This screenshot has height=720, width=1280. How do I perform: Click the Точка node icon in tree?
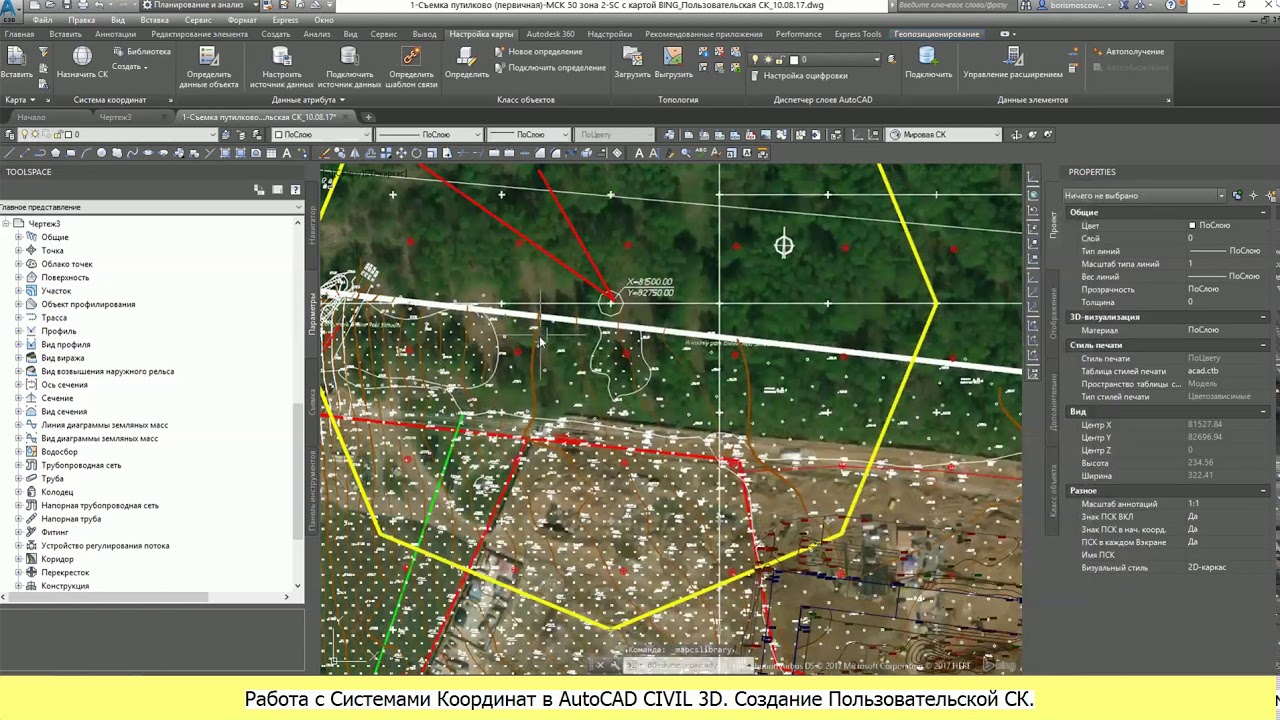(32, 251)
